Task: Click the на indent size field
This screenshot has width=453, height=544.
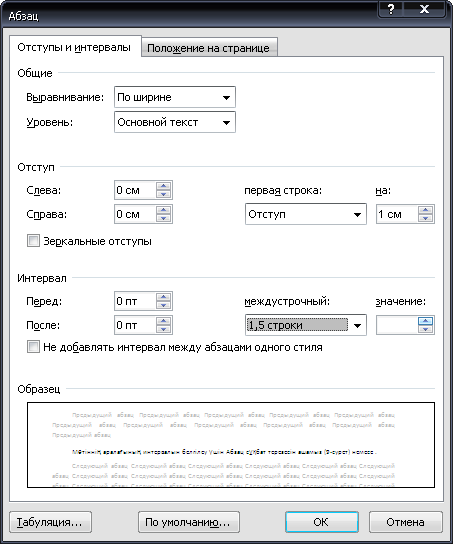Action: tap(397, 214)
